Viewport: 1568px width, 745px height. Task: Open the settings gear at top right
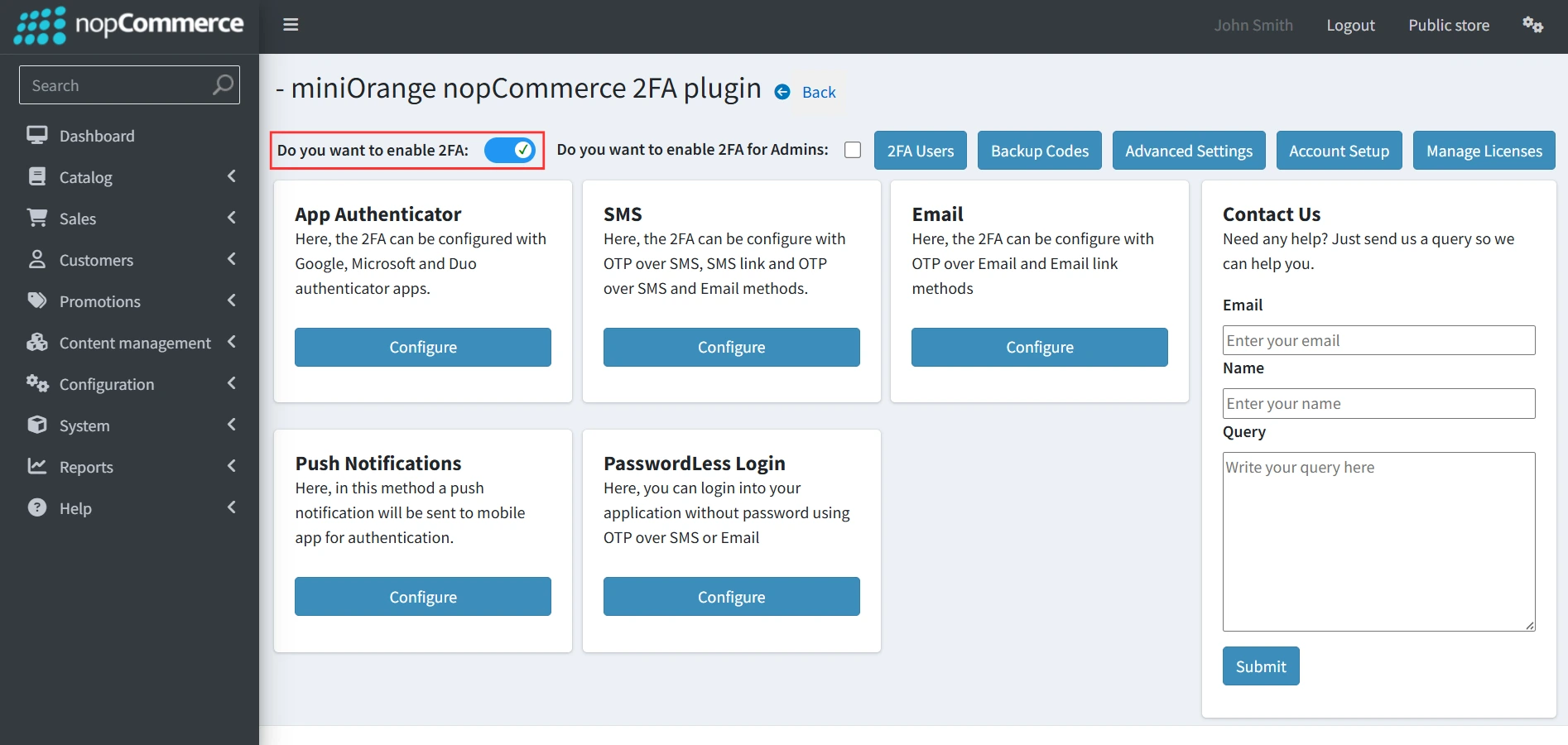1533,25
